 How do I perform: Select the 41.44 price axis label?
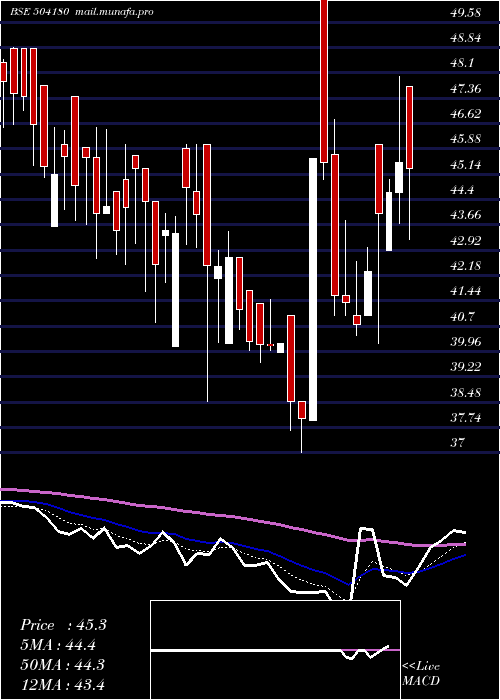point(465,291)
